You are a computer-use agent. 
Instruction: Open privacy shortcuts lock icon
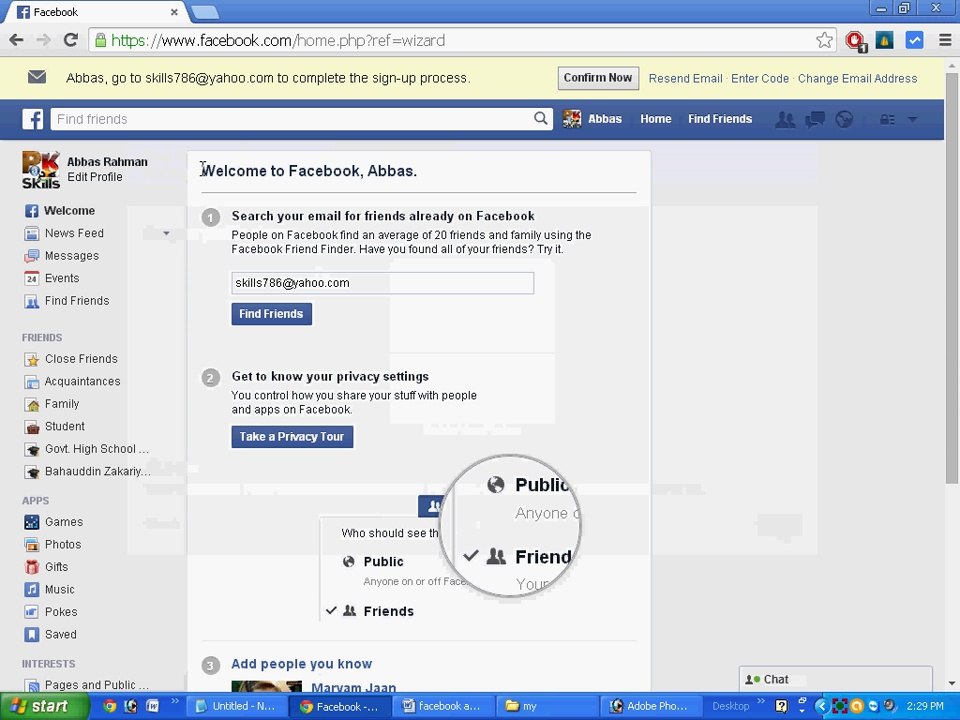pos(887,119)
